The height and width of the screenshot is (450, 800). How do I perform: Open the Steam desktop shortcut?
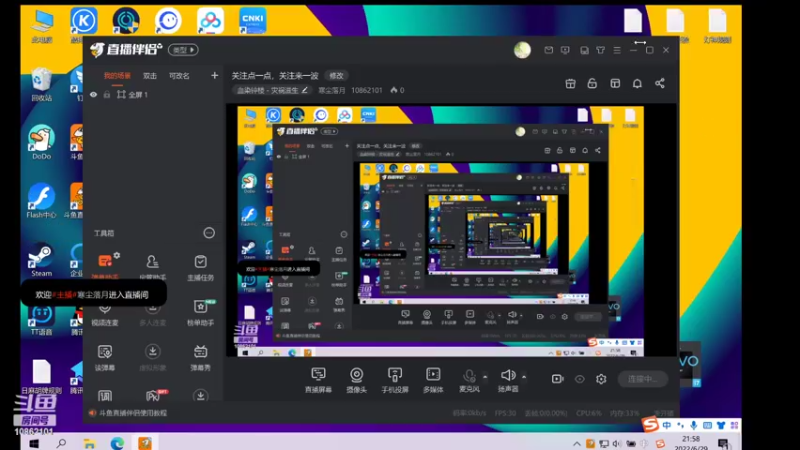pos(41,260)
